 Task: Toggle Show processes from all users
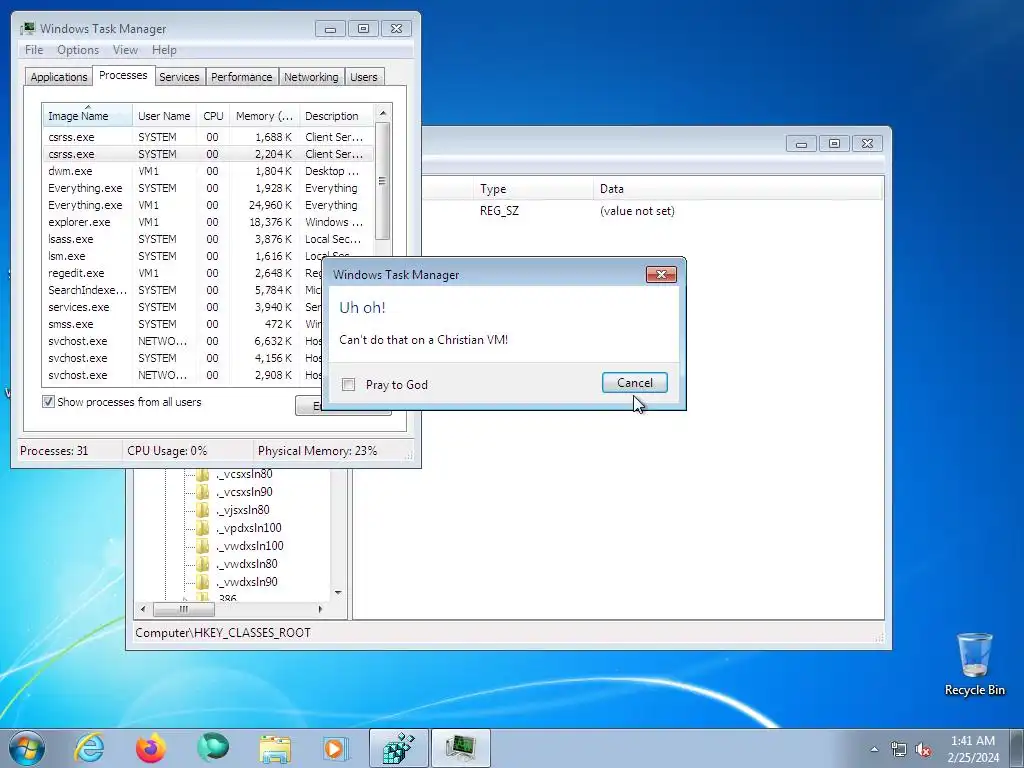pyautogui.click(x=48, y=402)
